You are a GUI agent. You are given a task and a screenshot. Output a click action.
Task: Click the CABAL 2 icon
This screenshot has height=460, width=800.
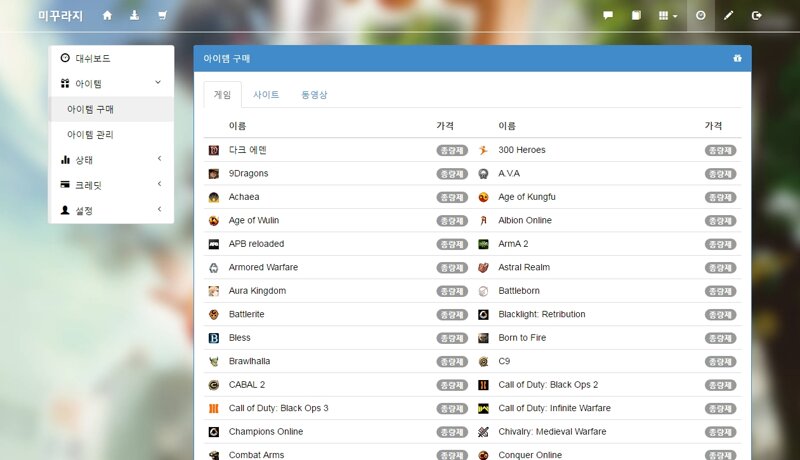(x=214, y=385)
